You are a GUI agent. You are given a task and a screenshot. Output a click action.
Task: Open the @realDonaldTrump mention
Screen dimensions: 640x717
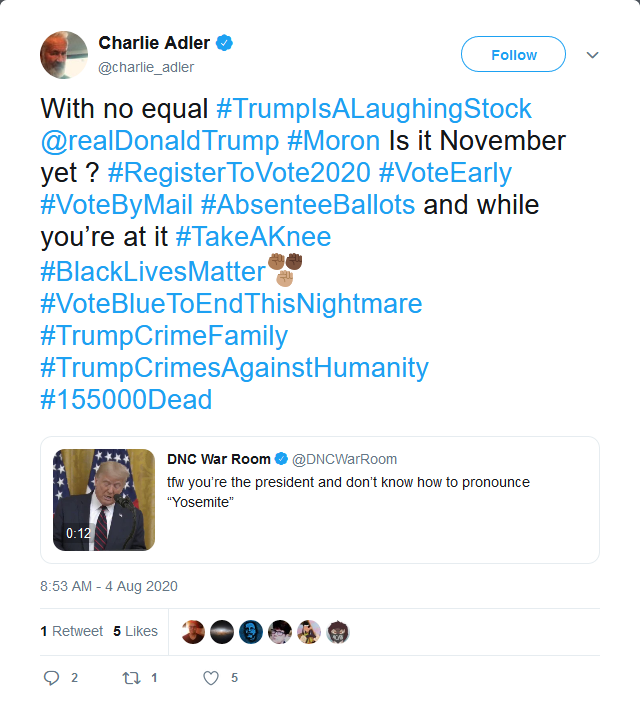(160, 140)
